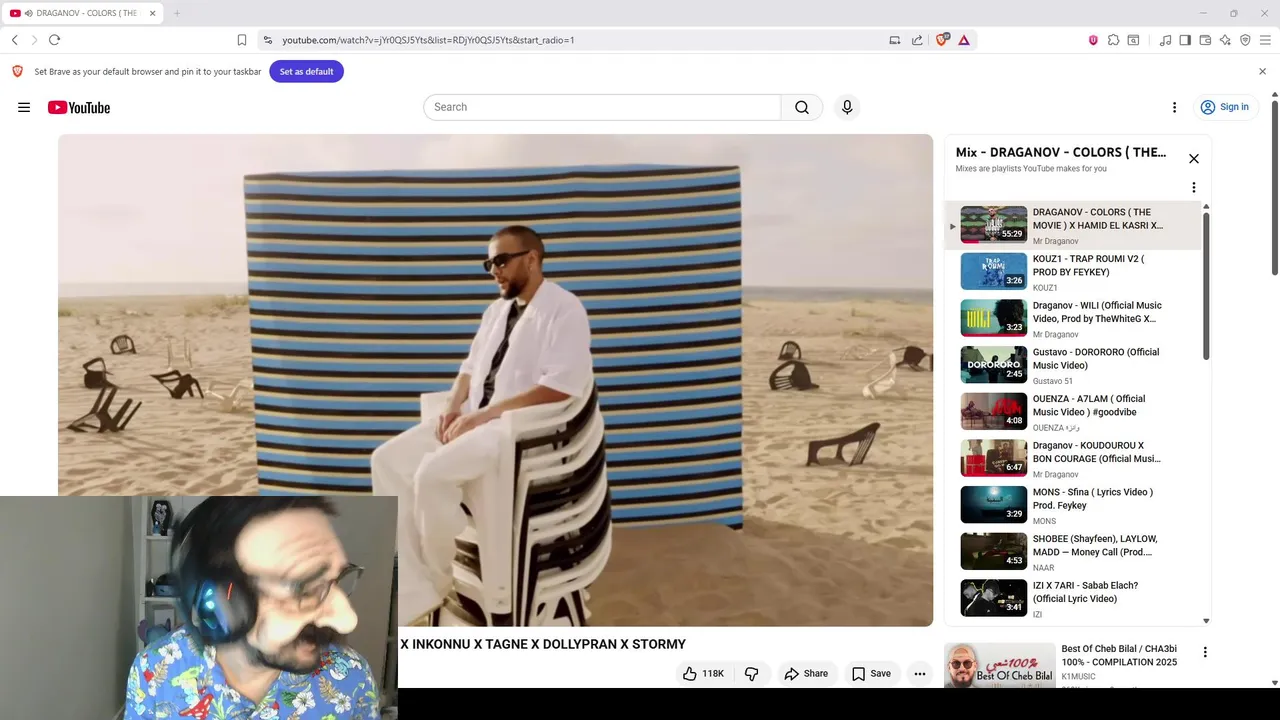Dismiss the default browser banner
Image resolution: width=1280 pixels, height=720 pixels.
[1262, 71]
